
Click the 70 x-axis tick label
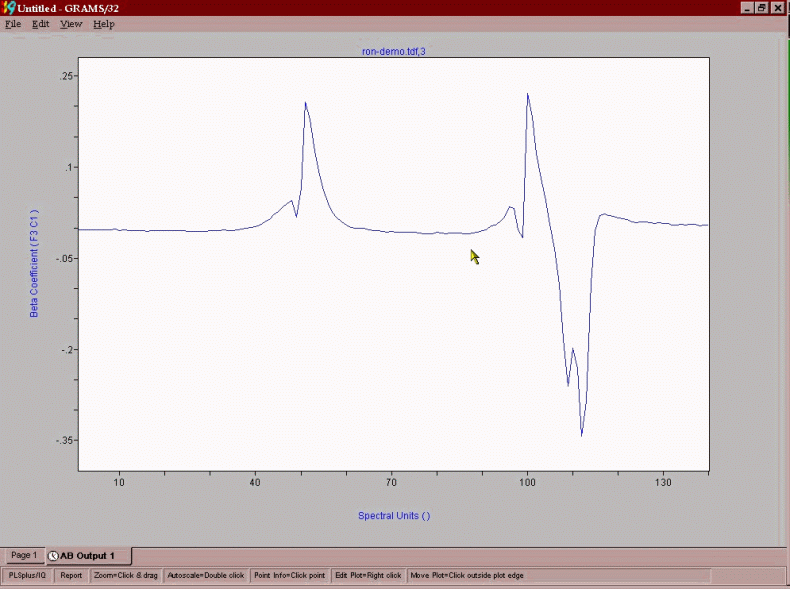(391, 482)
